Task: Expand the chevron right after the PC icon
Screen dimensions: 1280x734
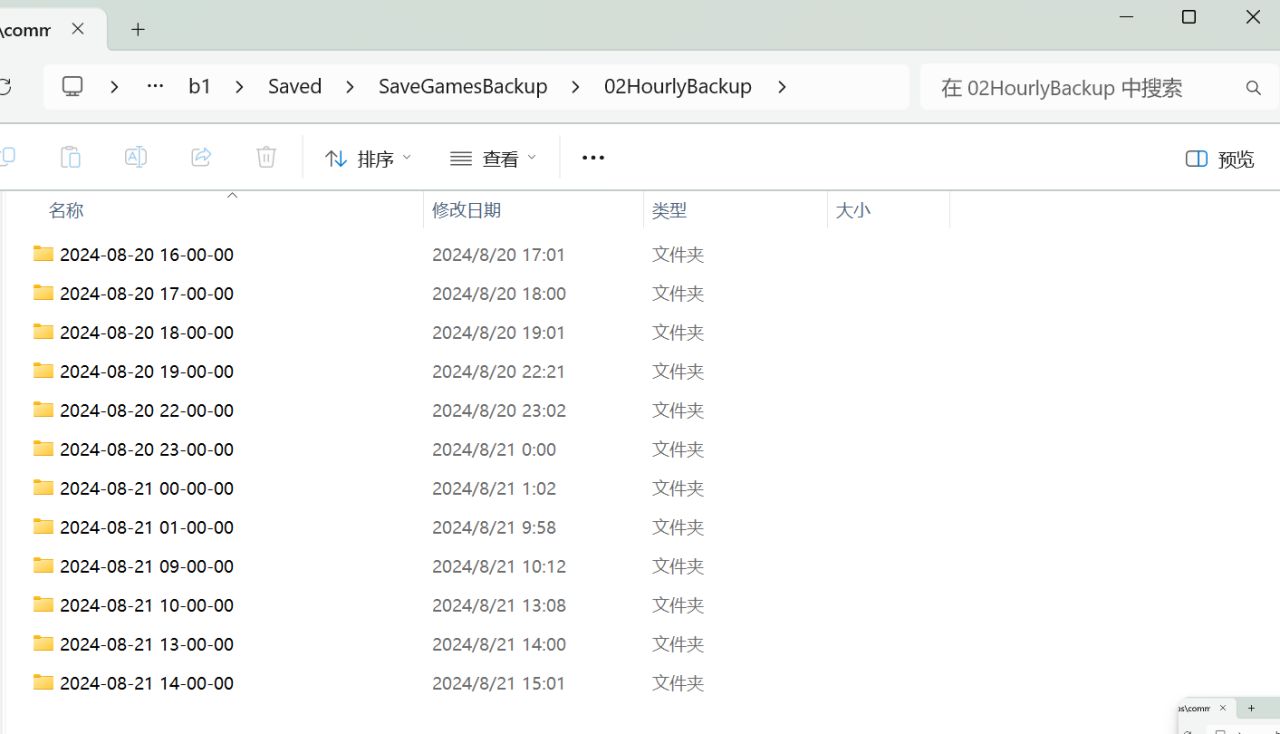Action: coord(115,87)
